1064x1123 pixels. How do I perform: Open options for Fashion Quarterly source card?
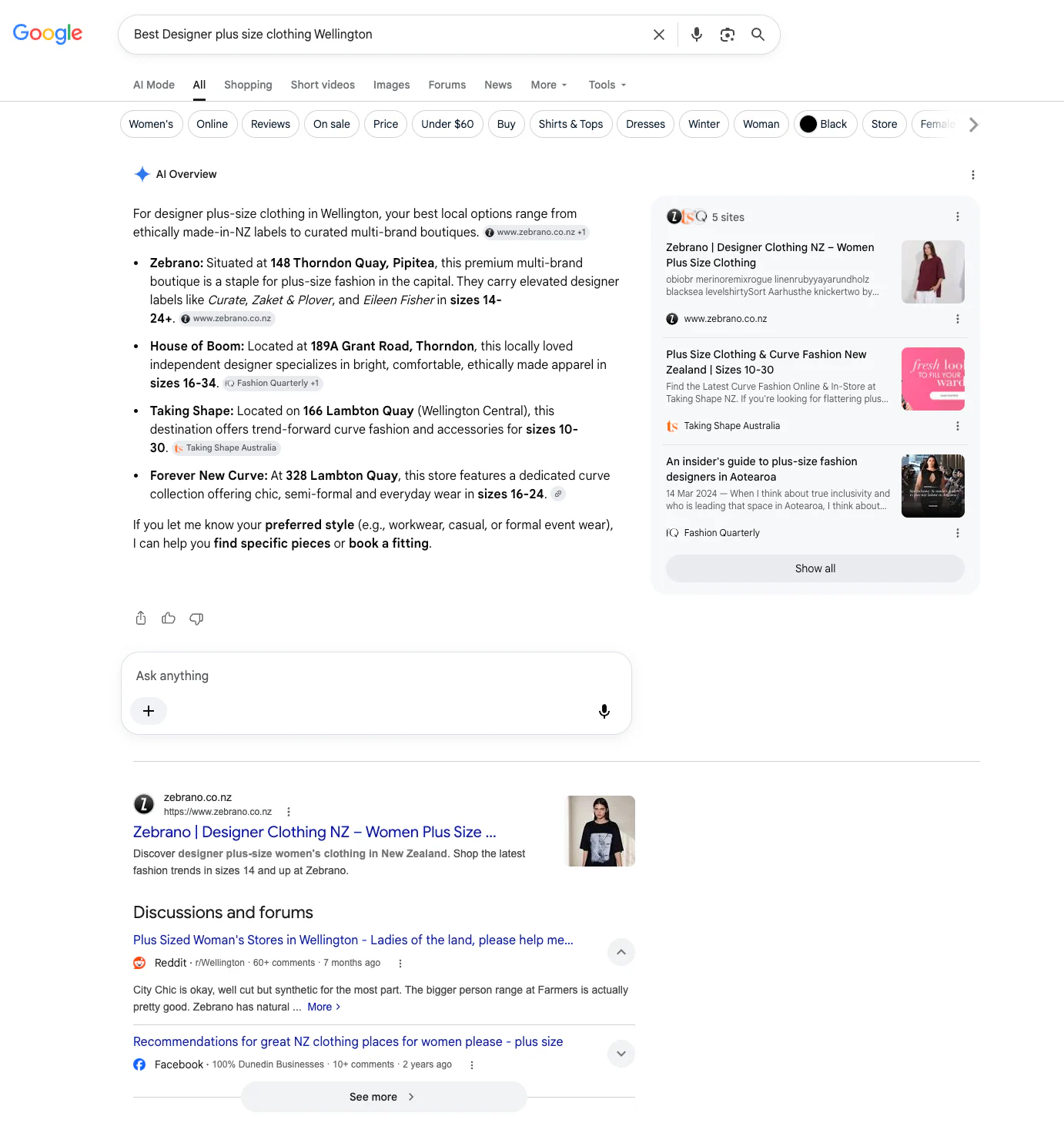(958, 533)
